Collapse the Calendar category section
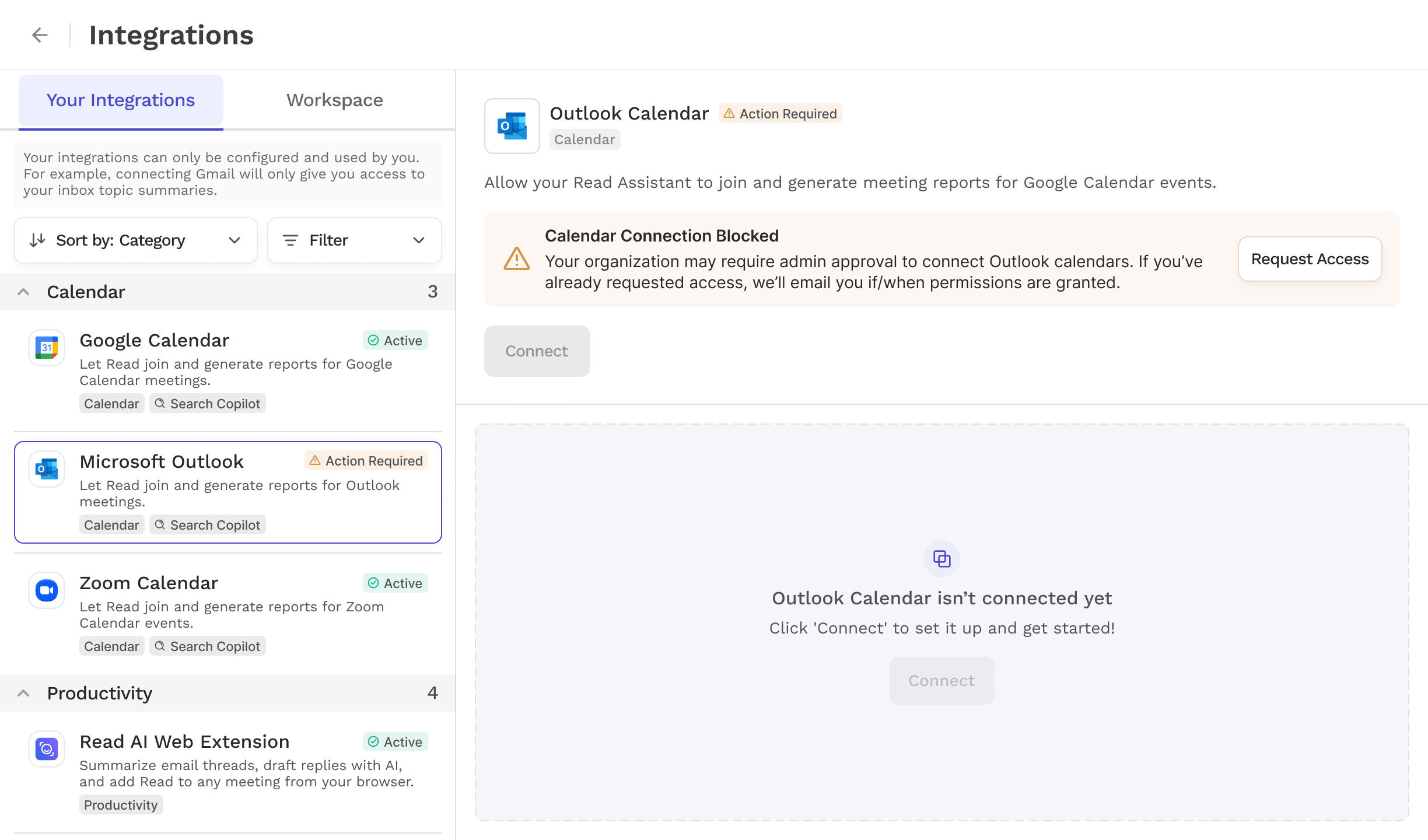Viewport: 1428px width, 840px height. tap(23, 292)
